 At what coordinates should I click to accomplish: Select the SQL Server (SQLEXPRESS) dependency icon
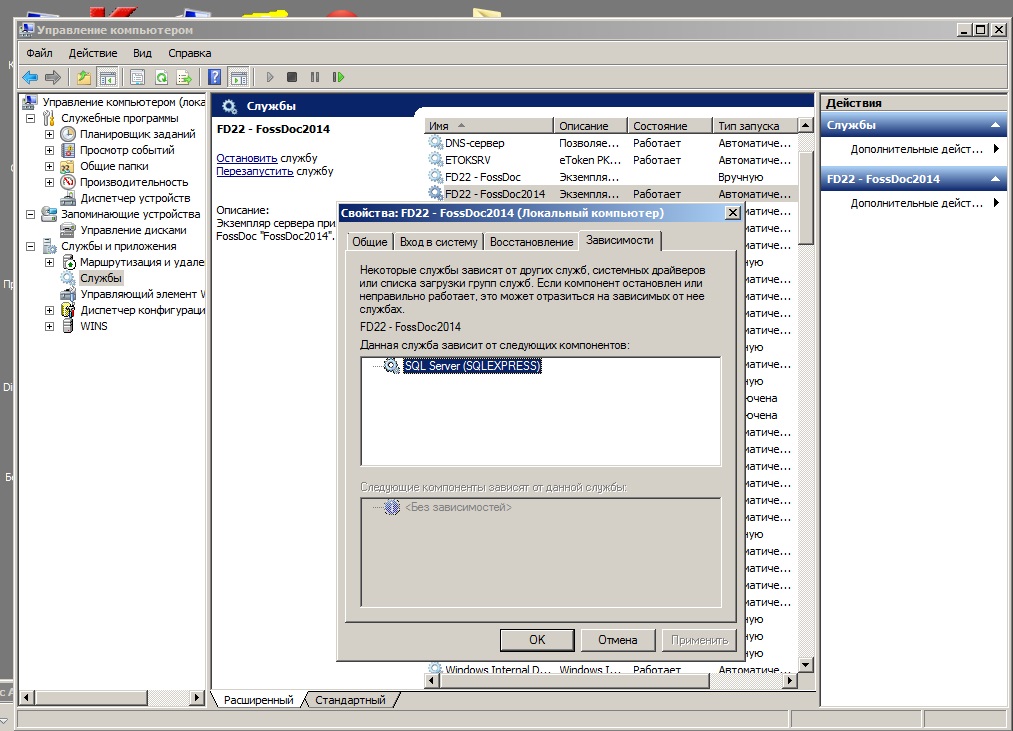[392, 366]
